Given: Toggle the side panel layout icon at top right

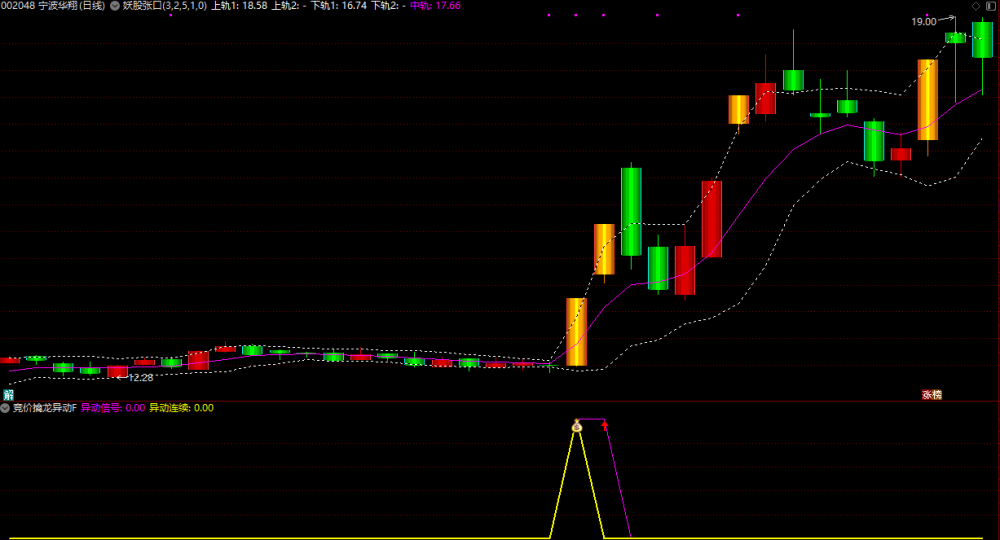Looking at the screenshot, I should pos(992,6).
